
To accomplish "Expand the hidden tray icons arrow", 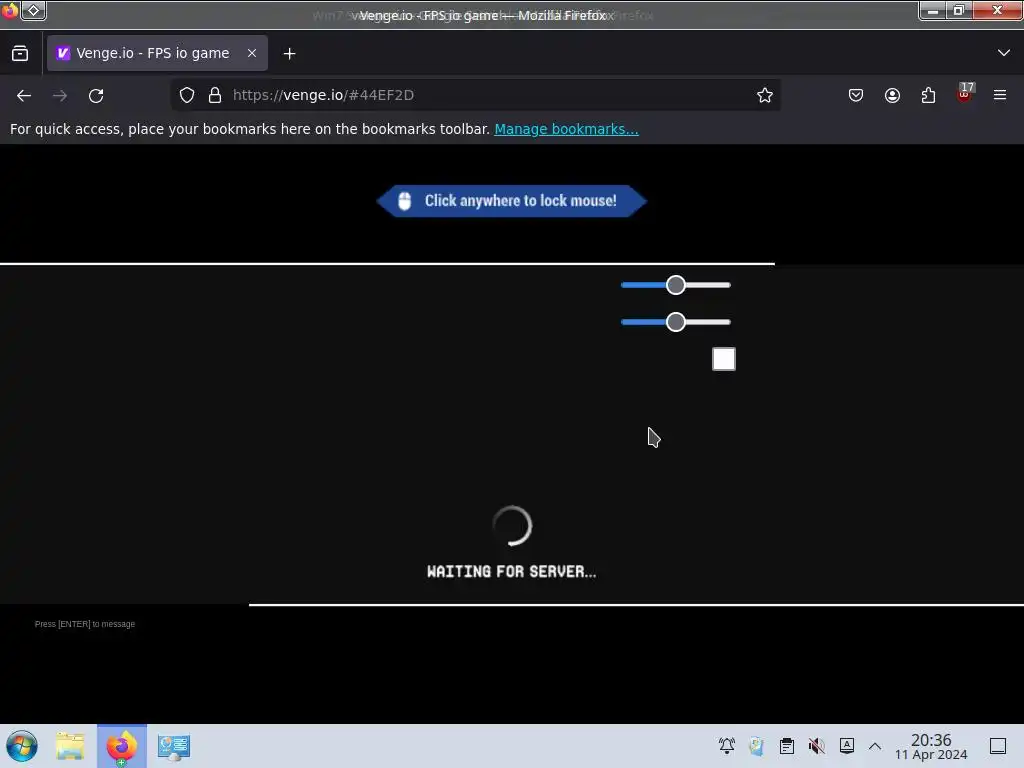I will pyautogui.click(x=875, y=746).
